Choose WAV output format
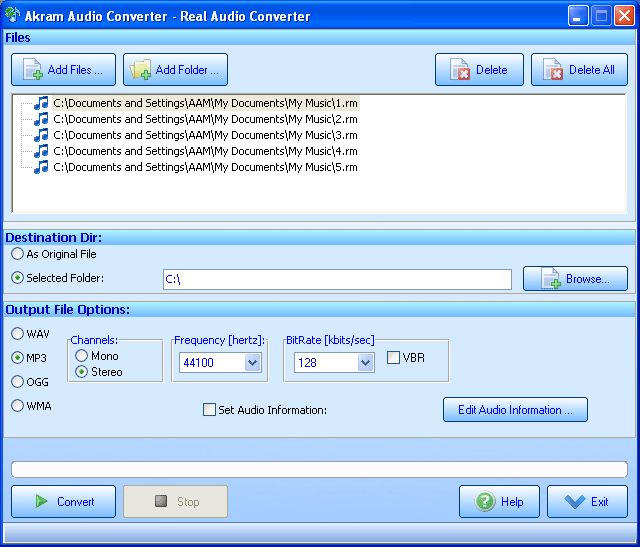 tap(17, 334)
